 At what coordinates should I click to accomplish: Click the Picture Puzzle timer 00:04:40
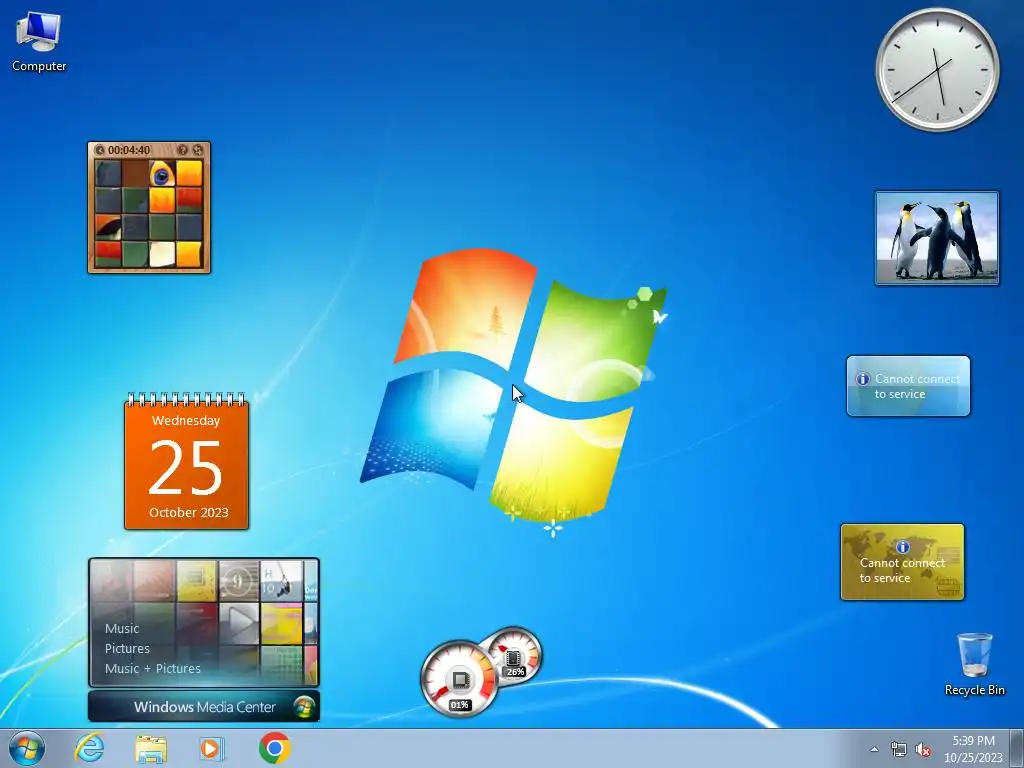(x=129, y=150)
